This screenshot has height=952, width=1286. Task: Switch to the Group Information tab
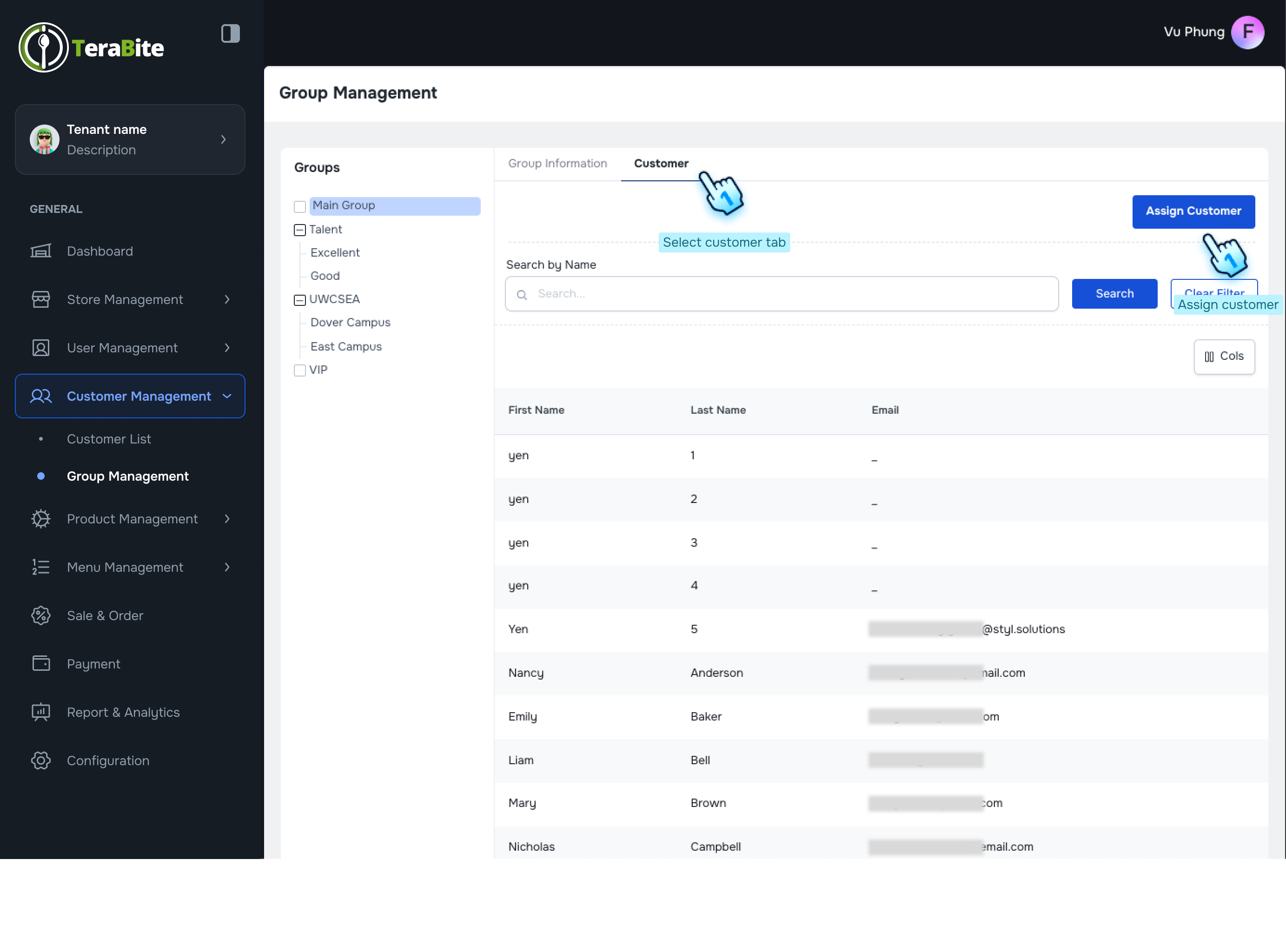click(x=557, y=164)
